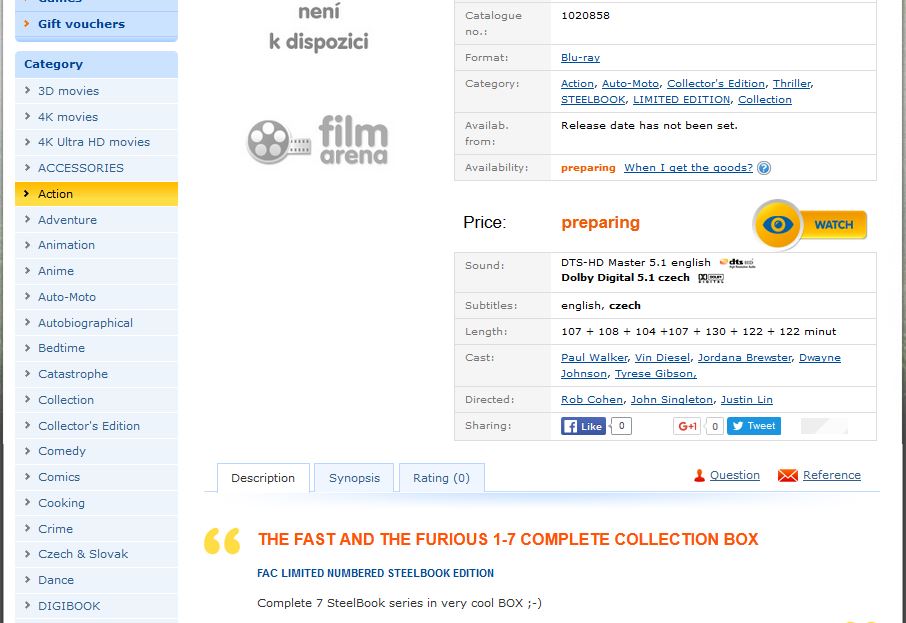Click the Reference link text
The image size is (906, 623).
tap(832, 475)
